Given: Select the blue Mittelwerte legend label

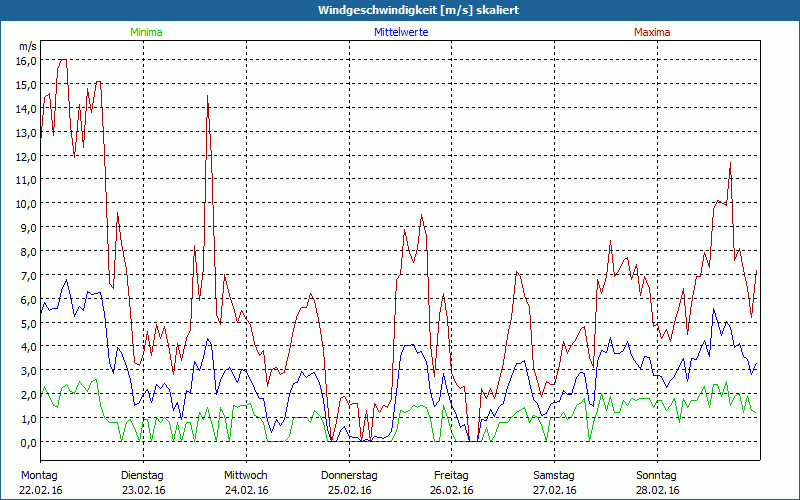Looking at the screenshot, I should click(401, 32).
